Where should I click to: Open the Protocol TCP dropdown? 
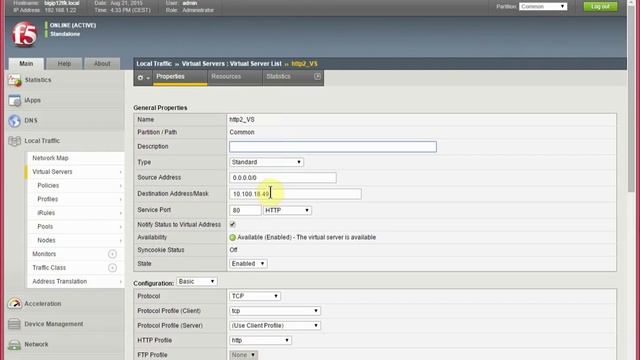click(x=255, y=296)
